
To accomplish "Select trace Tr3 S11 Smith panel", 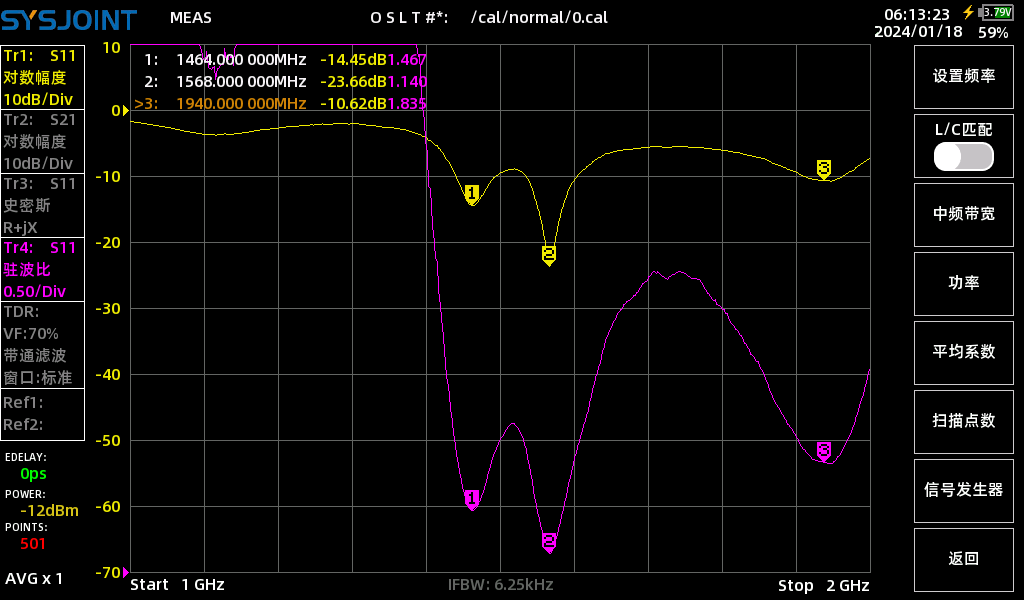I will [42, 206].
